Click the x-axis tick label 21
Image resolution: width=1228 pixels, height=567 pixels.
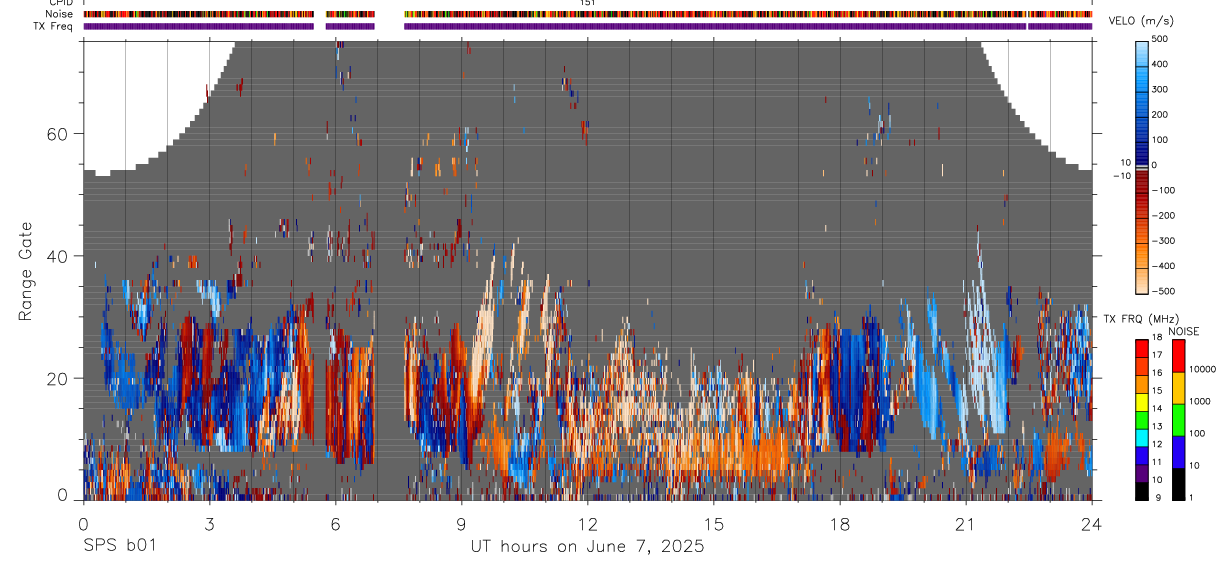pos(965,522)
